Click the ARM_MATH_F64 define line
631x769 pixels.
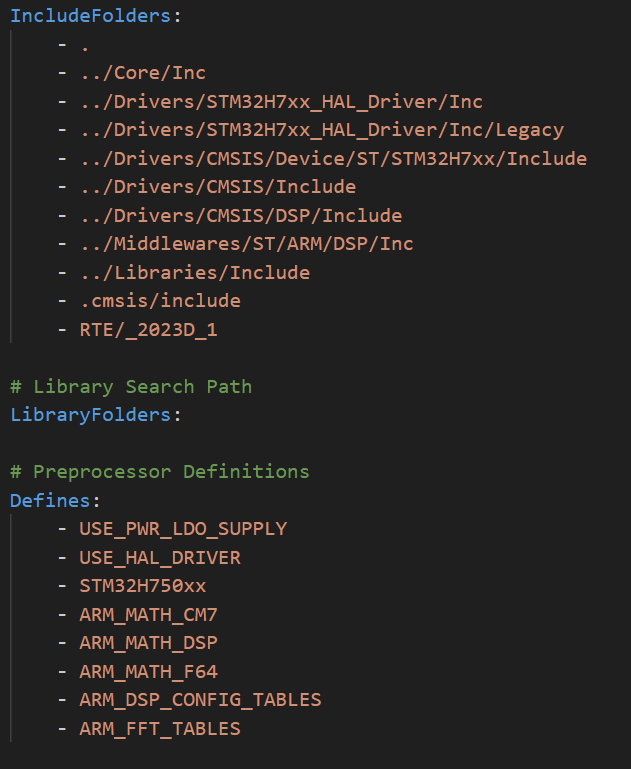148,671
